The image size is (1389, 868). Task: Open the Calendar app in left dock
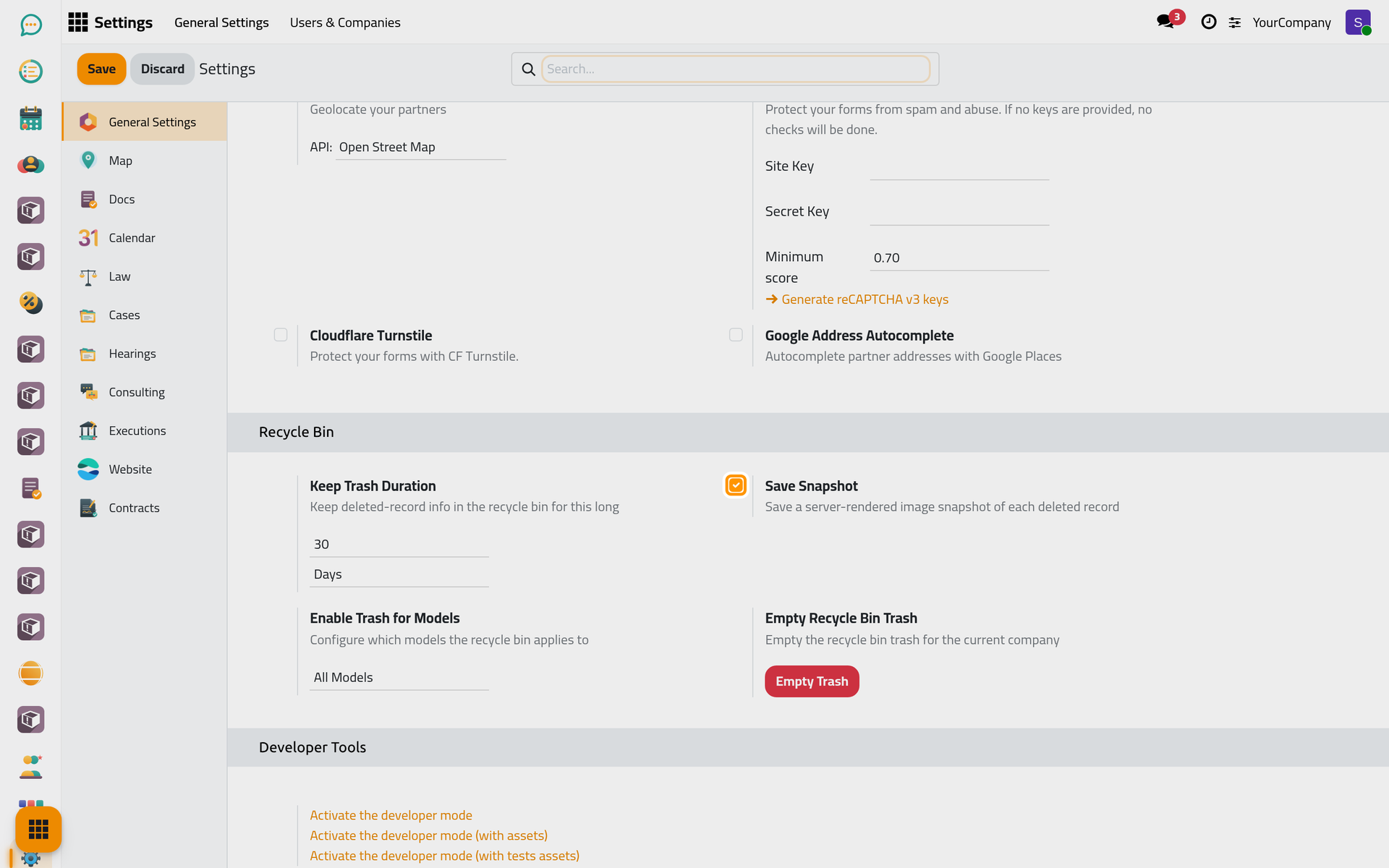[30, 118]
